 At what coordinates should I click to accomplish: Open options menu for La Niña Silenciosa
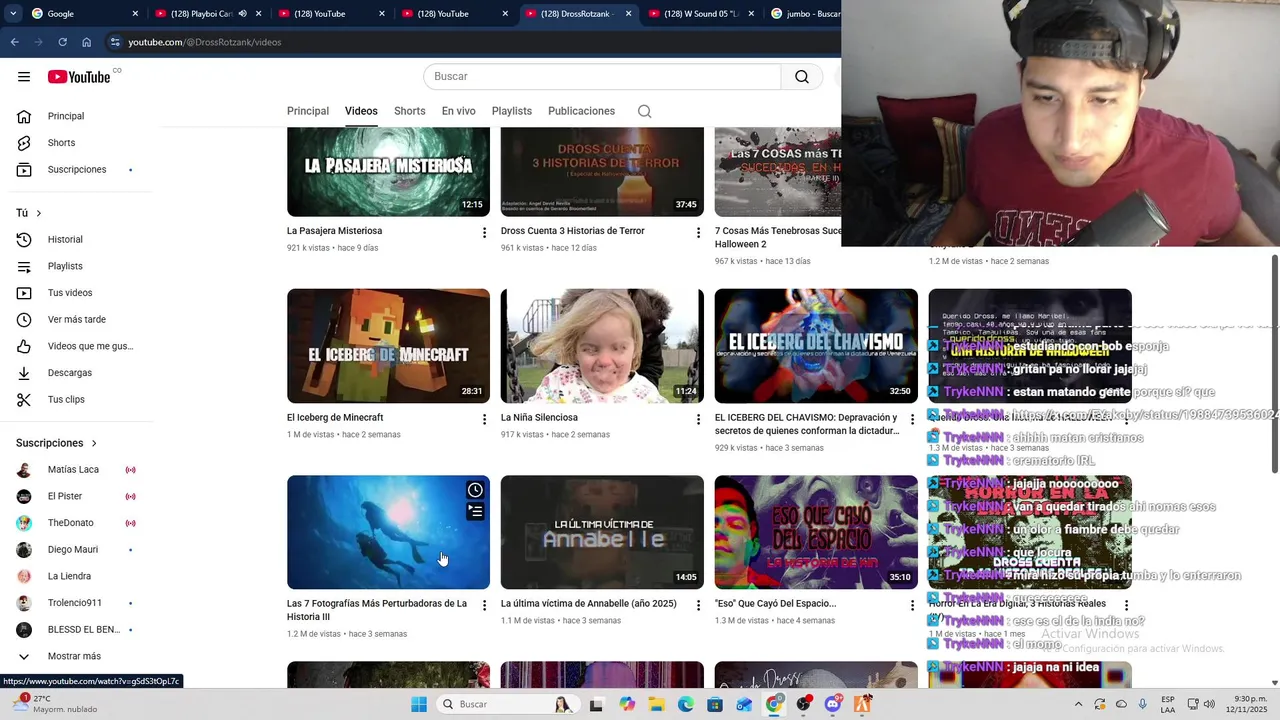(698, 419)
